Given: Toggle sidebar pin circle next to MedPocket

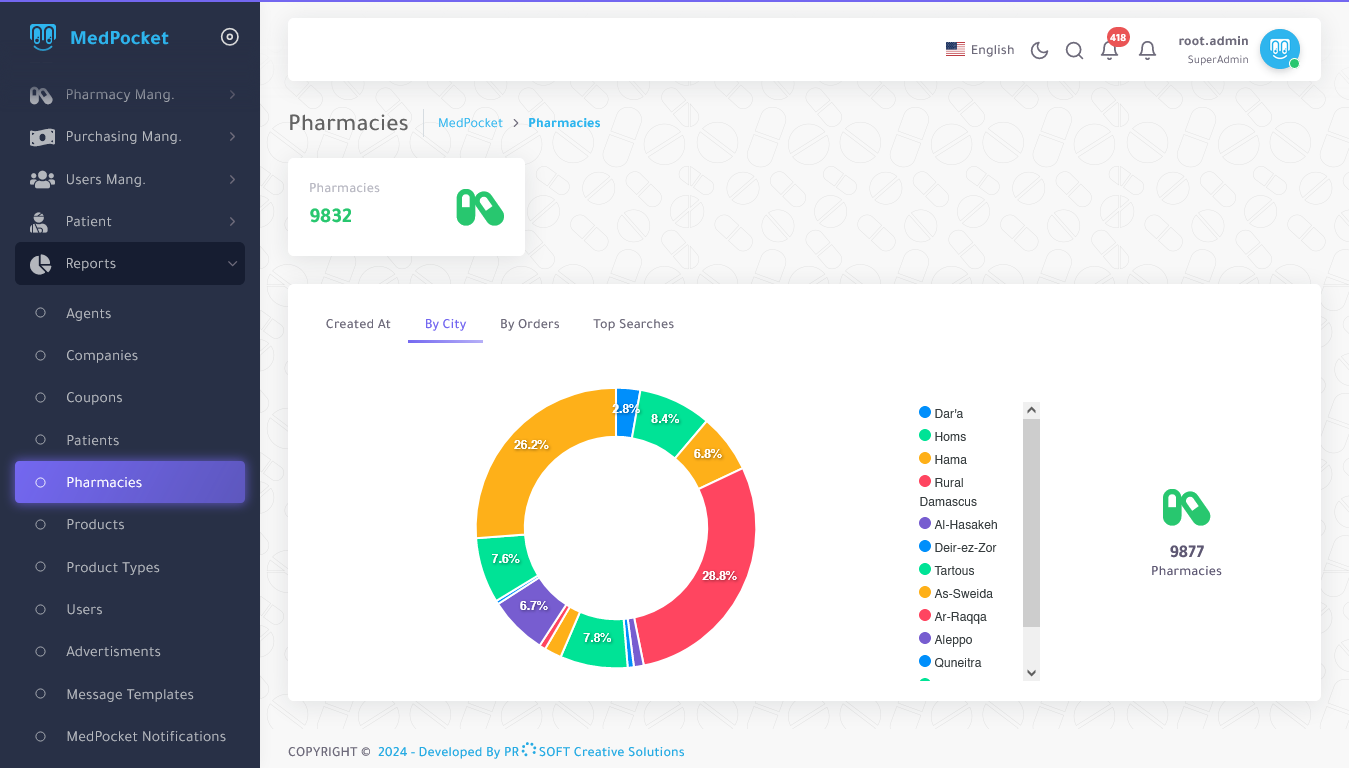Looking at the screenshot, I should click(x=229, y=37).
